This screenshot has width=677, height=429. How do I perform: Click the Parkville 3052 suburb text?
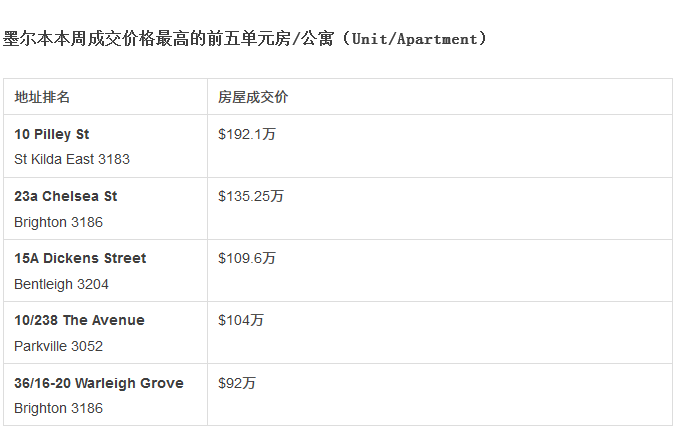(58, 346)
